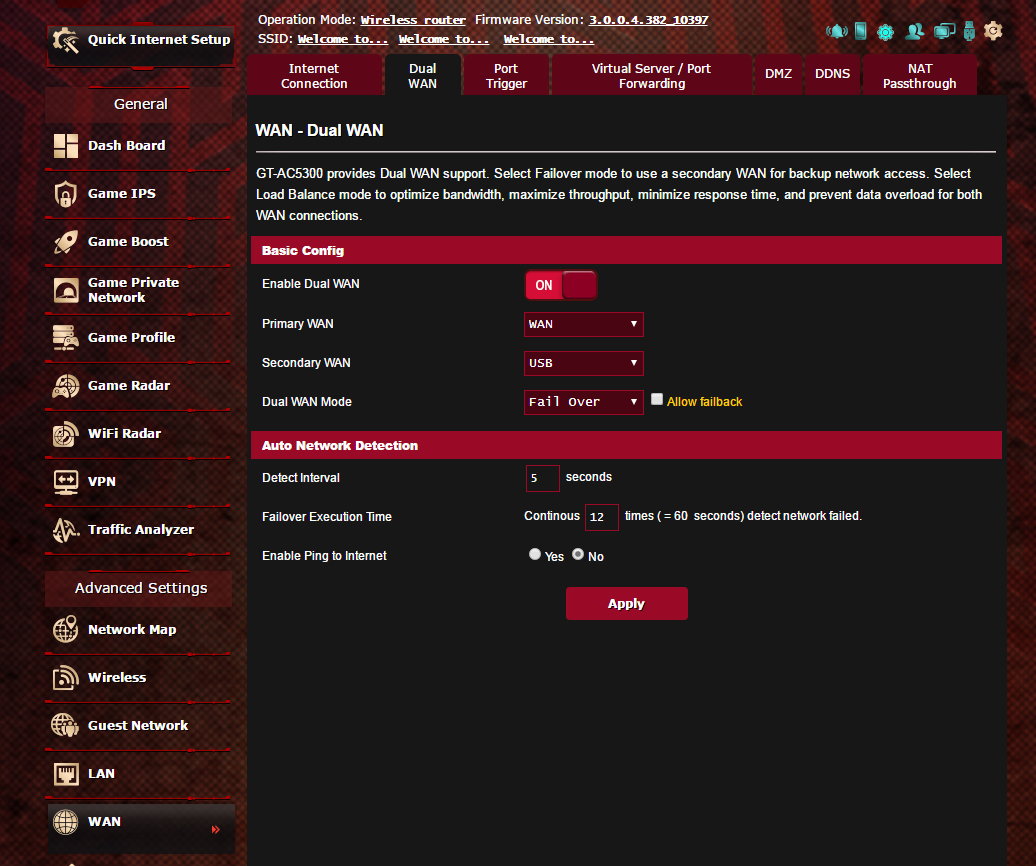The height and width of the screenshot is (866, 1036).
Task: Click the Network Map globe icon
Action: [x=65, y=630]
